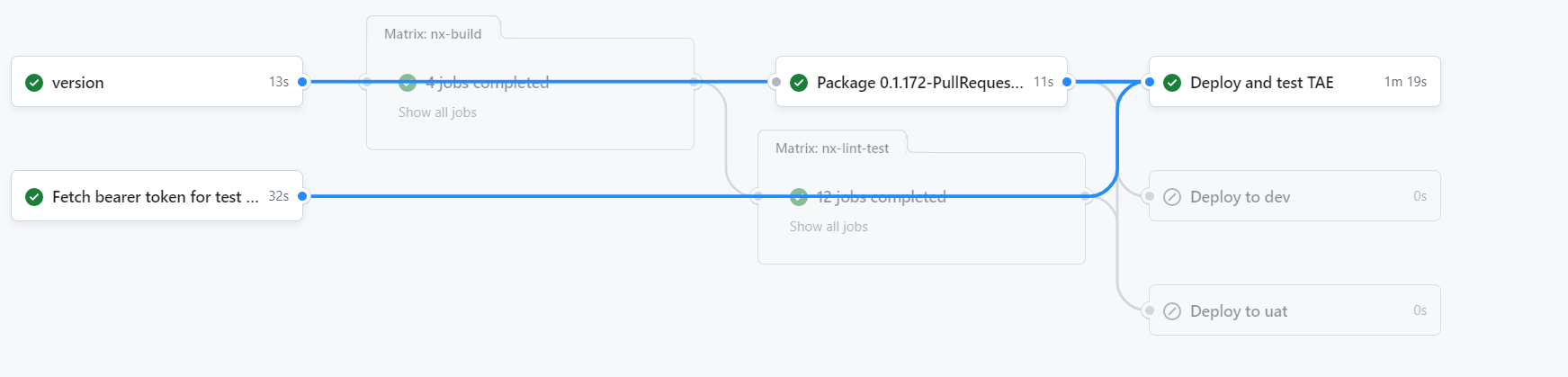Show all jobs in nx-build matrix
Viewport: 1568px width, 377px height.
pyautogui.click(x=437, y=112)
